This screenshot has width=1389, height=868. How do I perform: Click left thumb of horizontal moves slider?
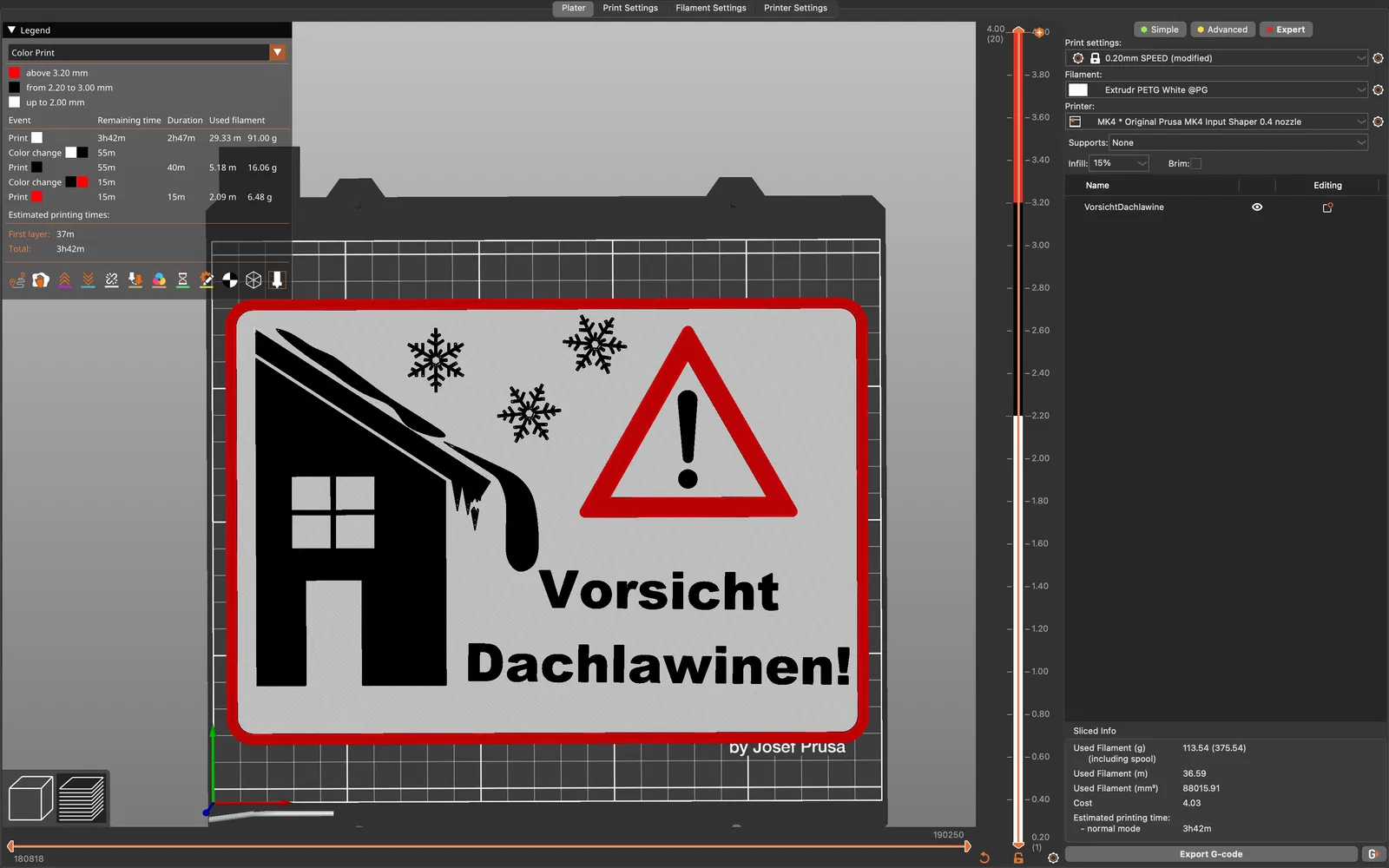pyautogui.click(x=10, y=846)
